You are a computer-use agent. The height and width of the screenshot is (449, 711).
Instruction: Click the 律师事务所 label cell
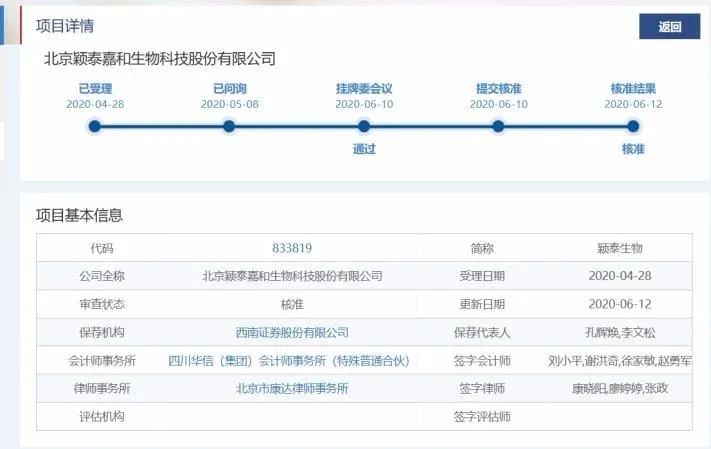[102, 389]
